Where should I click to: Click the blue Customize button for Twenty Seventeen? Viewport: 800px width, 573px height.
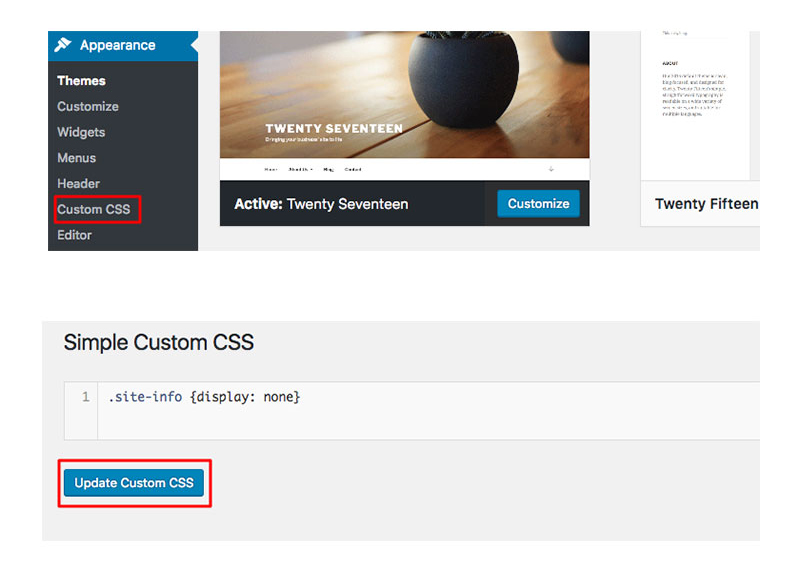point(538,204)
